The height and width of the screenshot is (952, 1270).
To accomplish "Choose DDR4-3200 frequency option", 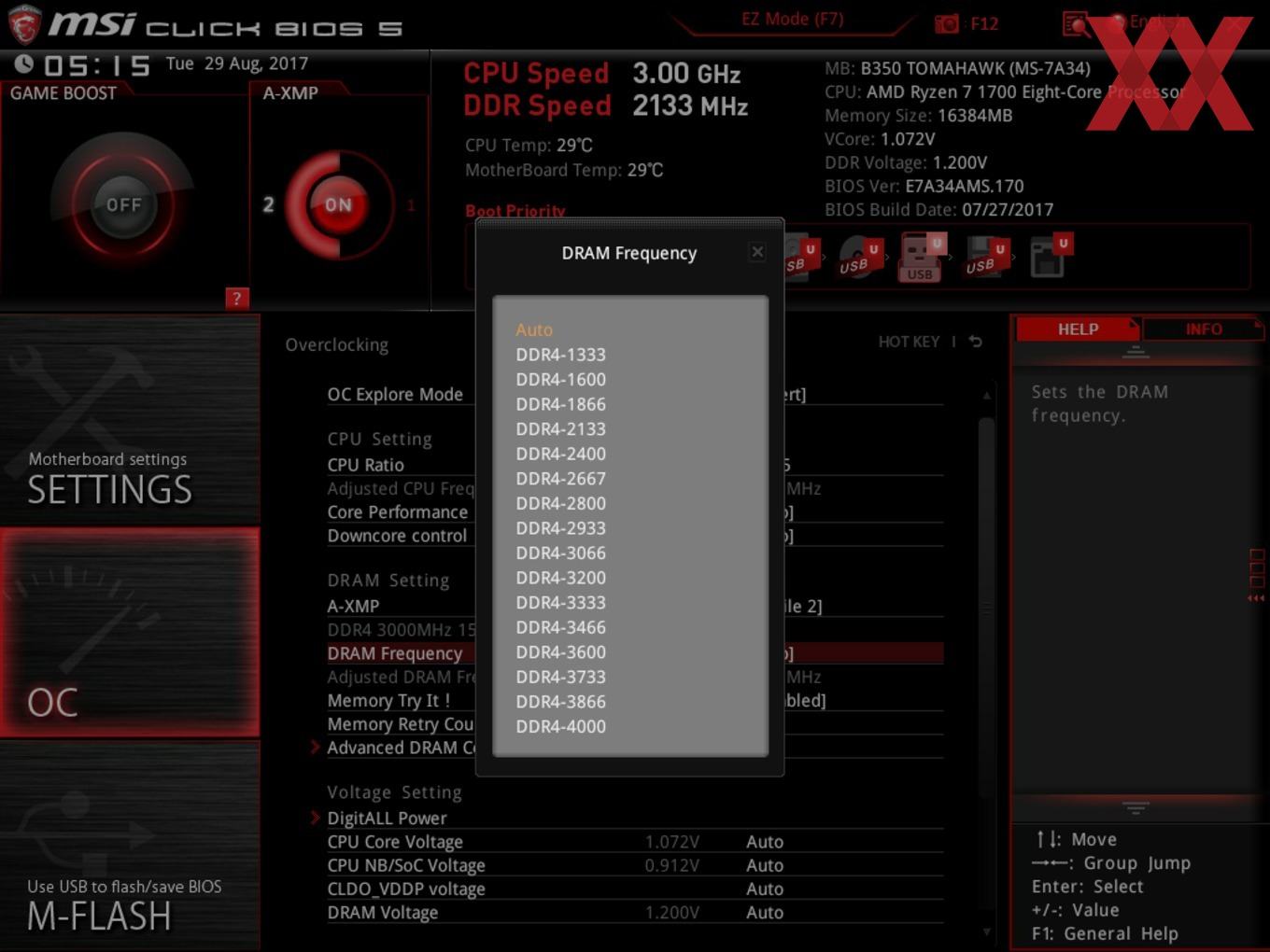I will click(560, 578).
